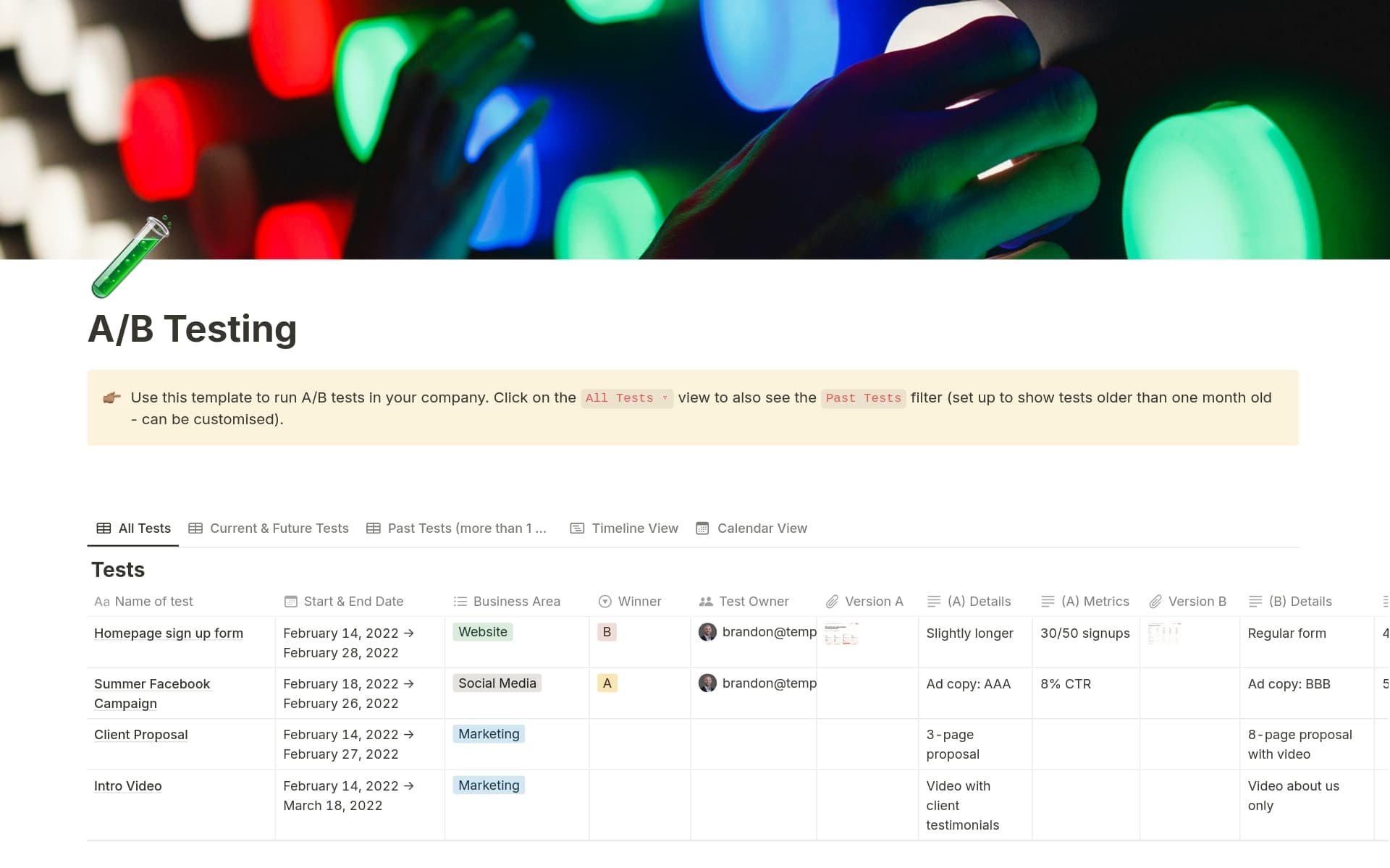Open the Client Proposal entry
Screen dimensions: 1390x868
[x=141, y=735]
